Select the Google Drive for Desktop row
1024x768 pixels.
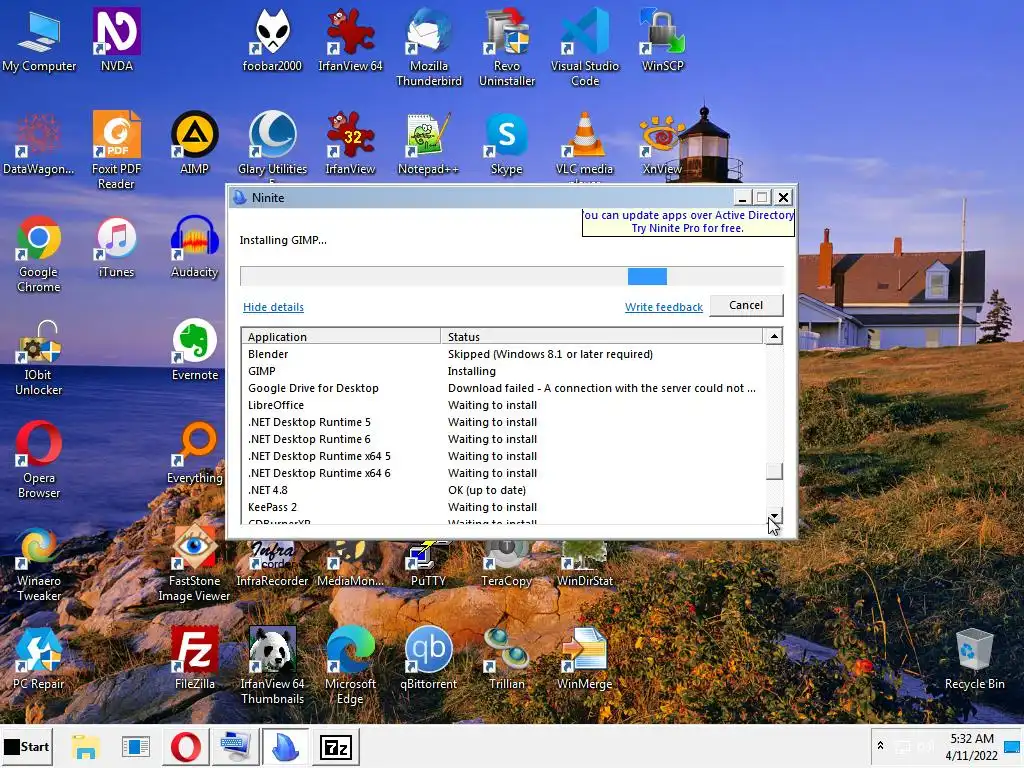(503, 388)
